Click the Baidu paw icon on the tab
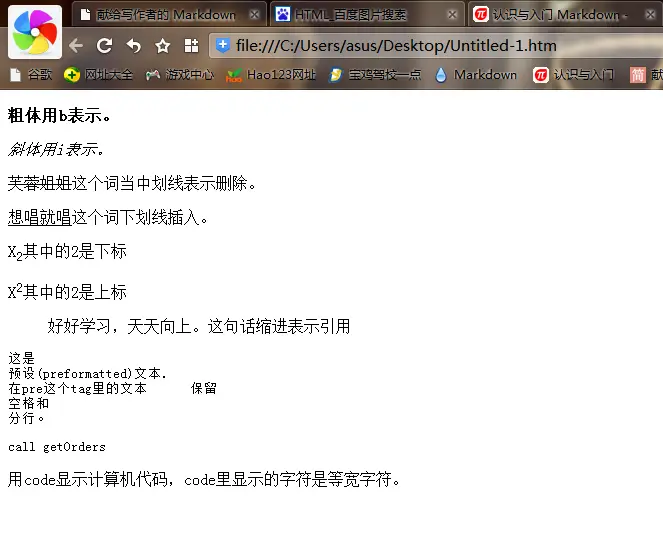663x560 pixels. pyautogui.click(x=282, y=15)
